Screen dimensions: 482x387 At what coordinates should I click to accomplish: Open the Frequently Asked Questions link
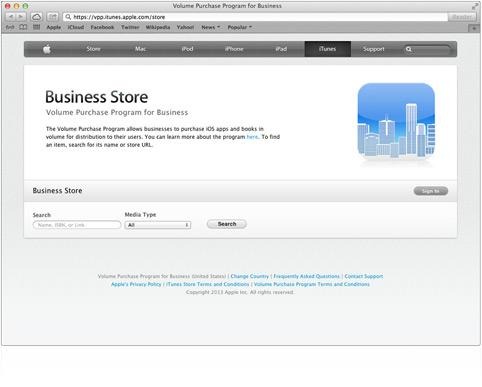[306, 276]
